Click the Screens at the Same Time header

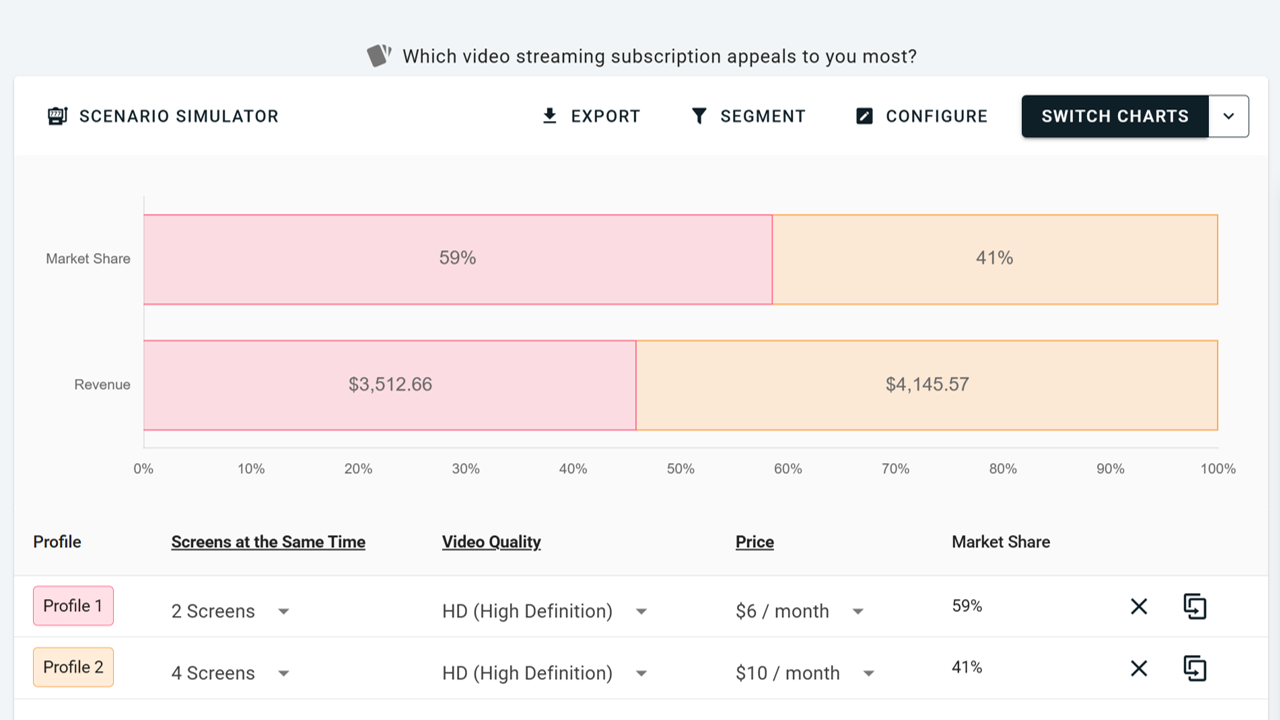click(x=268, y=542)
